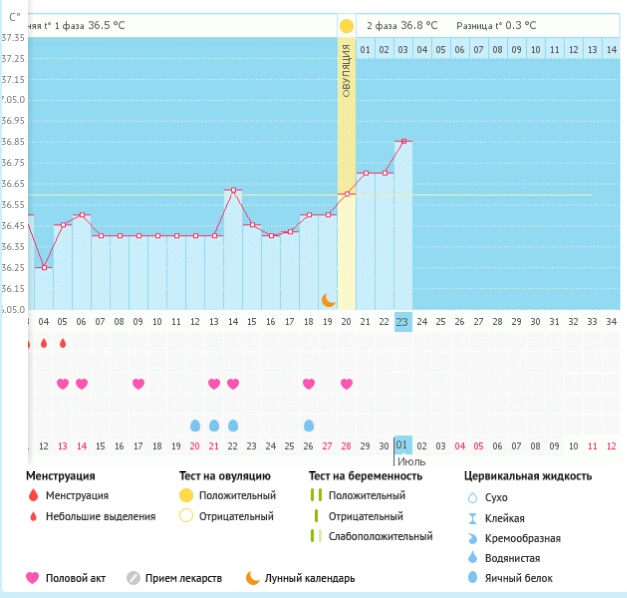
Task: Click the Кремообразная cervical fluid legend icon
Action: [473, 538]
